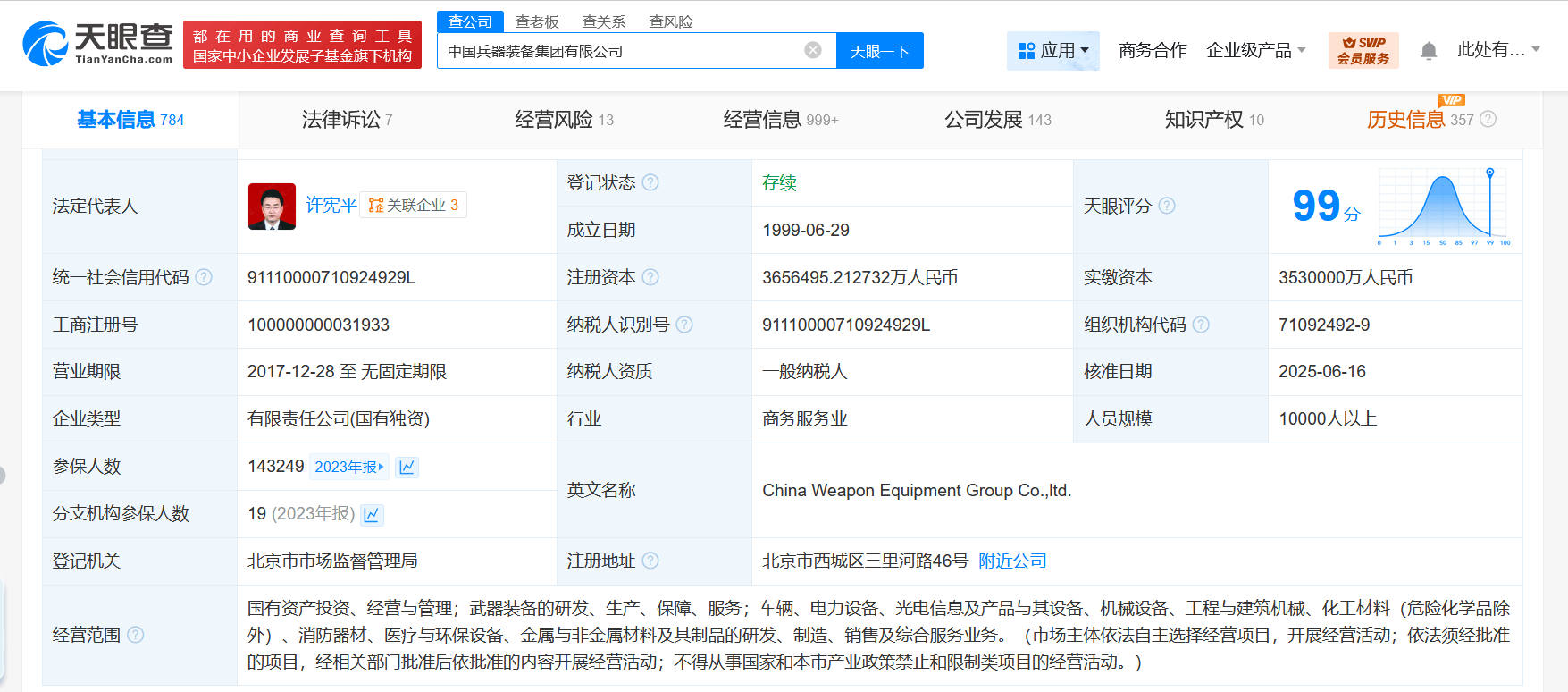Show trend chart for insured employee count
The height and width of the screenshot is (692, 1568).
click(407, 467)
